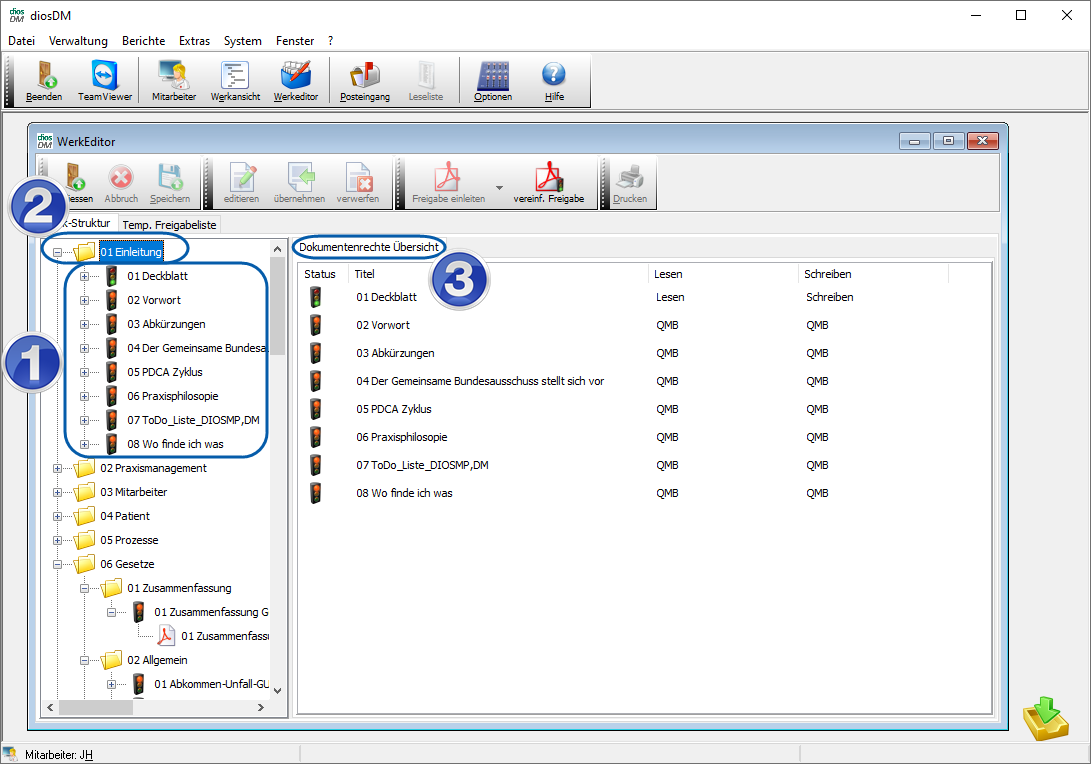Open the Verwaltung menu
Viewport: 1091px width, 764px height.
[78, 41]
